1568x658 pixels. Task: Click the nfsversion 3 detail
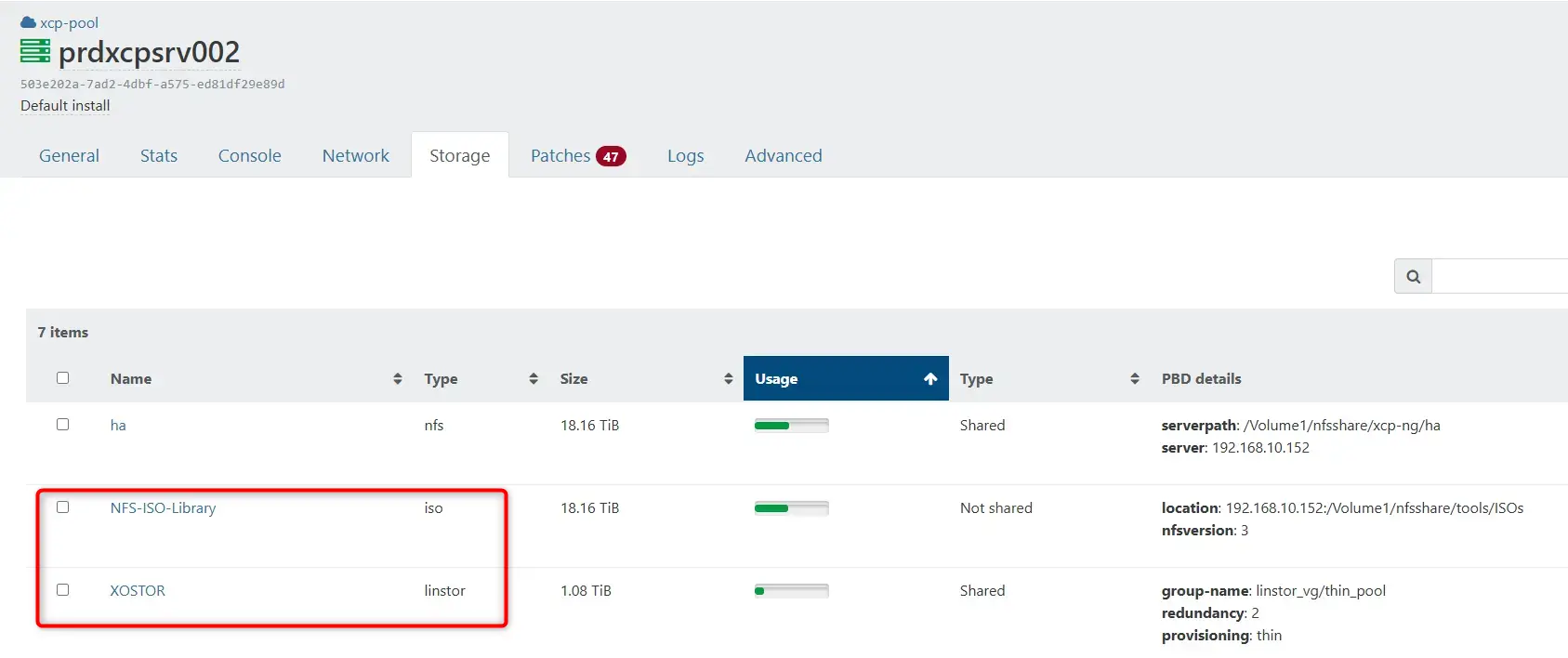tap(1205, 530)
